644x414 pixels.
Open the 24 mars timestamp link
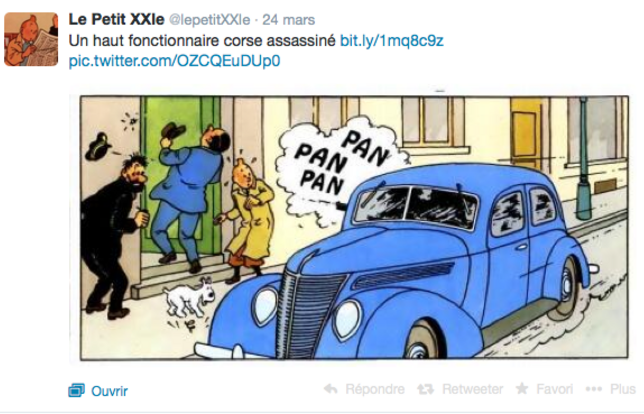(x=289, y=20)
